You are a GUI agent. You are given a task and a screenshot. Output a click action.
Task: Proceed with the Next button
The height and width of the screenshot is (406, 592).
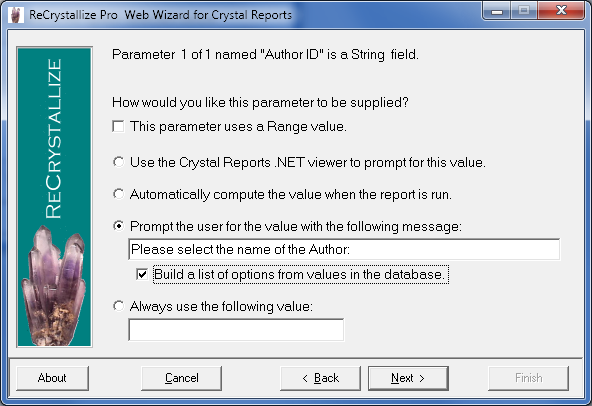click(x=408, y=378)
